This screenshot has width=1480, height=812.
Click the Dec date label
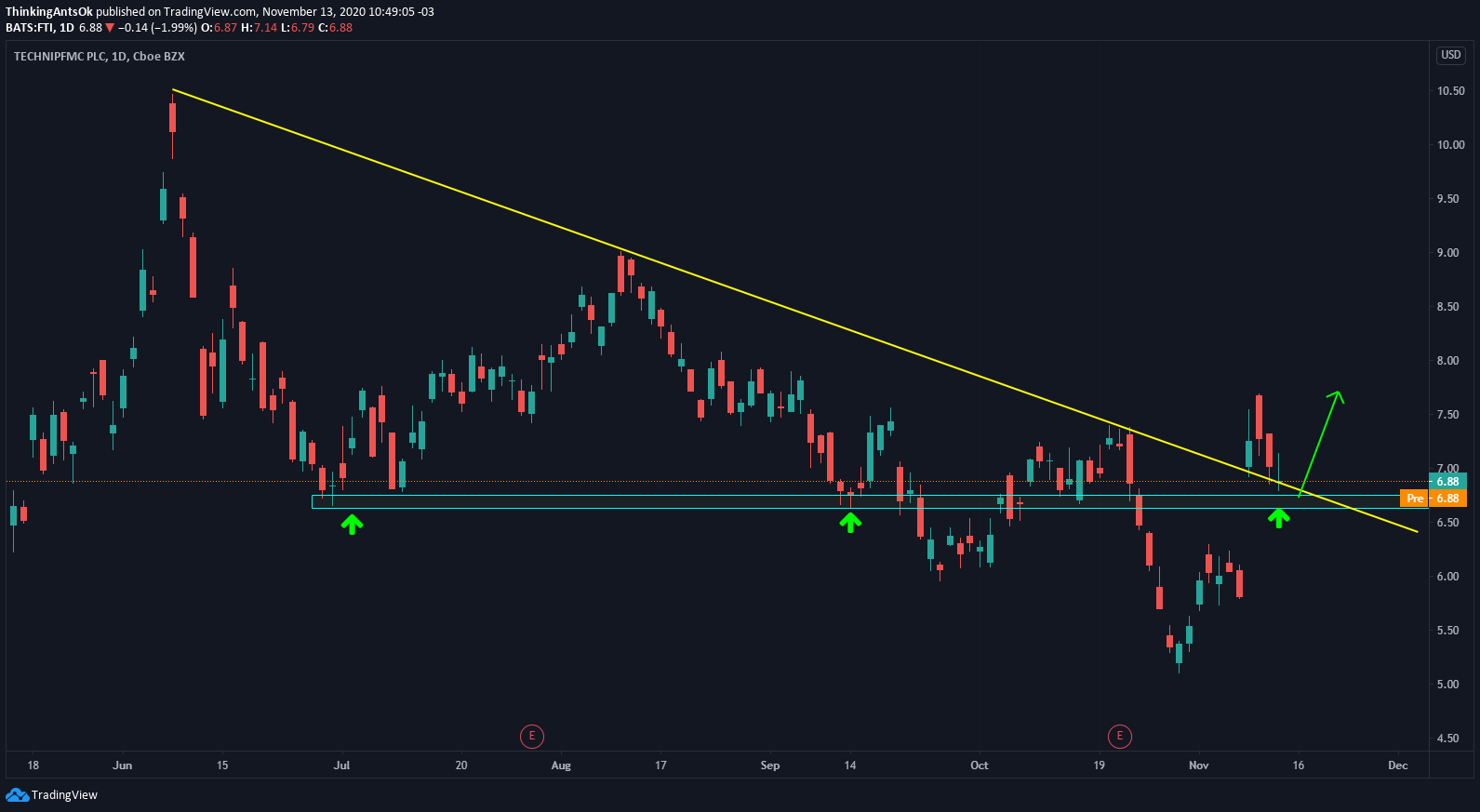point(1398,765)
